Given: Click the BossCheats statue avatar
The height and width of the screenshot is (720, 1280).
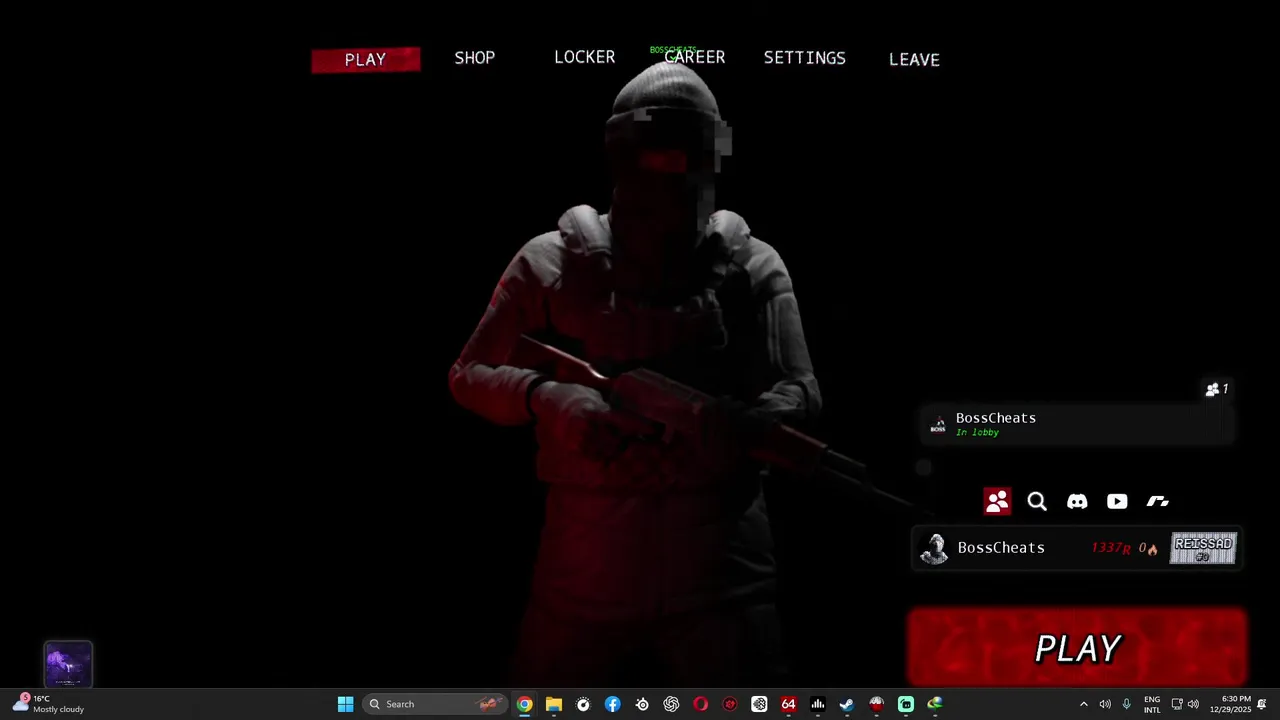Looking at the screenshot, I should [x=934, y=548].
